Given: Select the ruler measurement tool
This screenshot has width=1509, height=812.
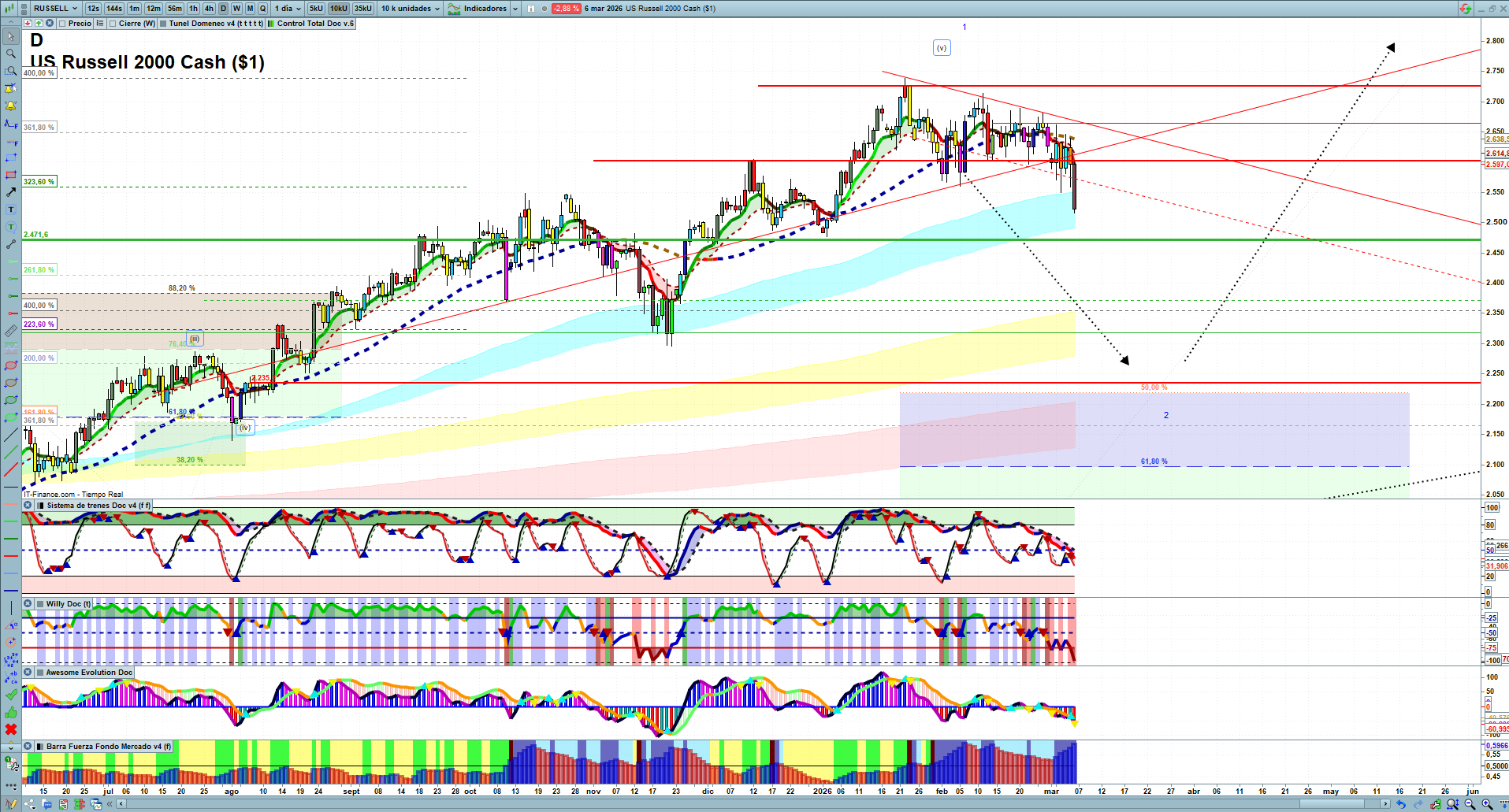Looking at the screenshot, I should click(11, 331).
